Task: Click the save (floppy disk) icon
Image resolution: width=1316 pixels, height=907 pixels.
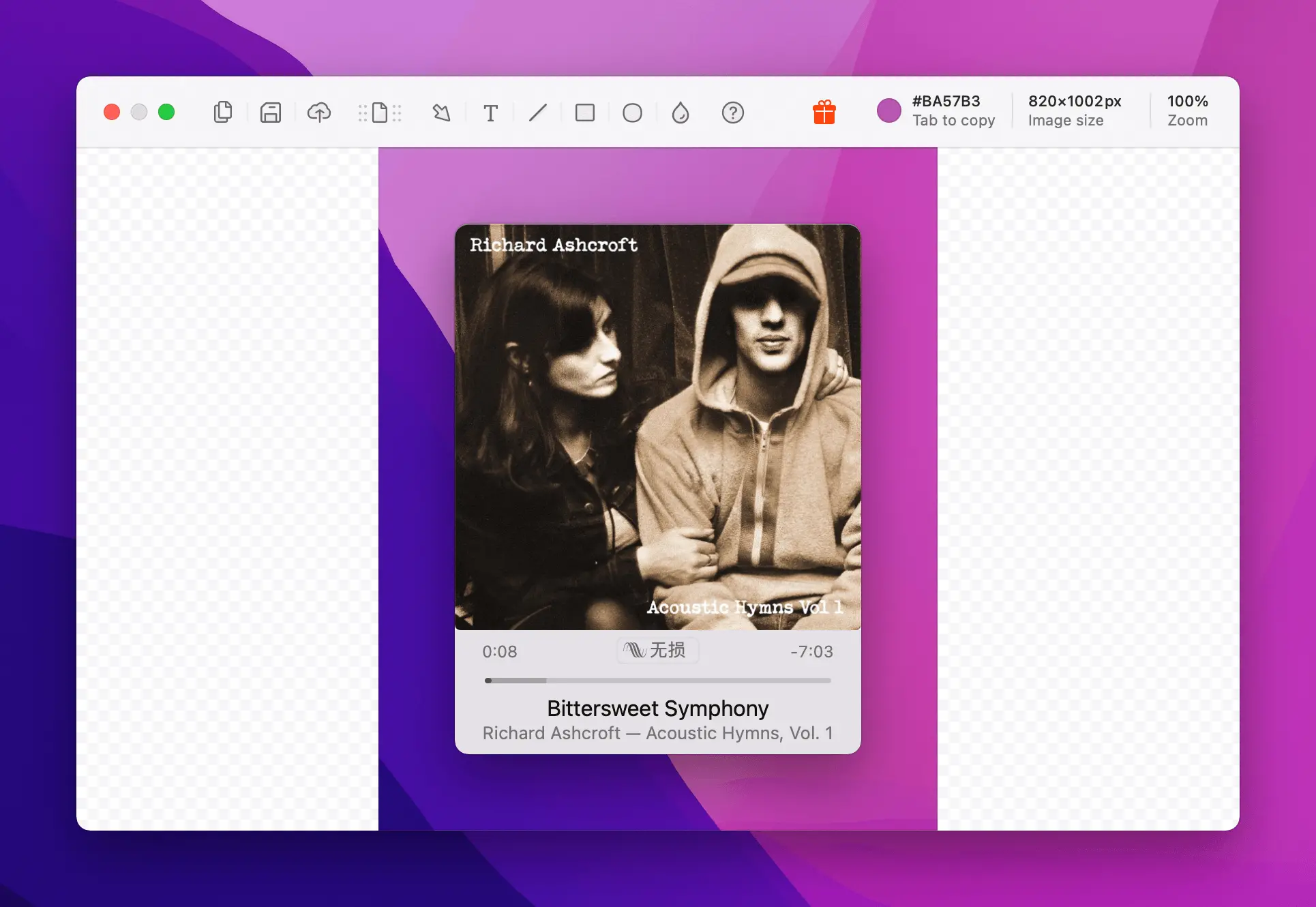Action: pos(271,113)
